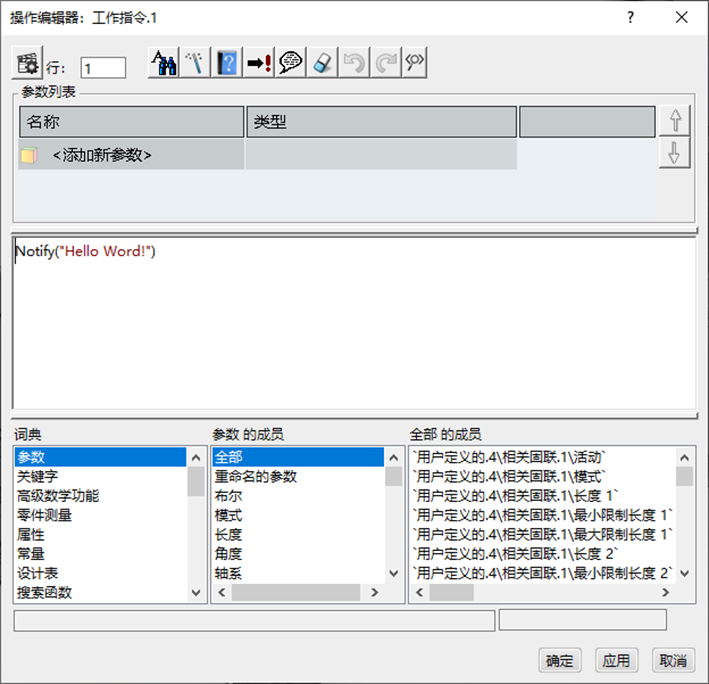Select 高级数学功能 in the dictionary

(x=100, y=496)
